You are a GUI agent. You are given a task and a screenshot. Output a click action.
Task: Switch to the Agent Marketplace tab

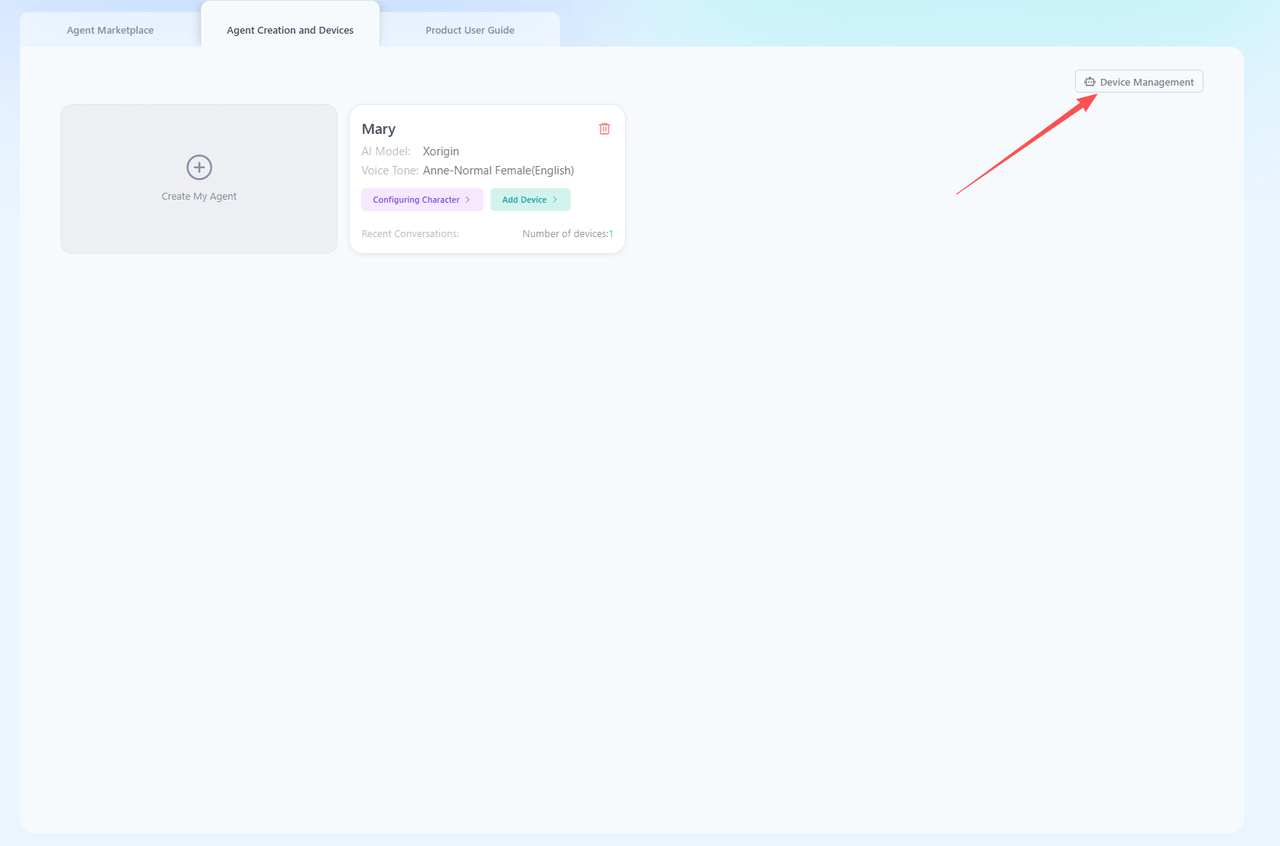[x=110, y=30]
